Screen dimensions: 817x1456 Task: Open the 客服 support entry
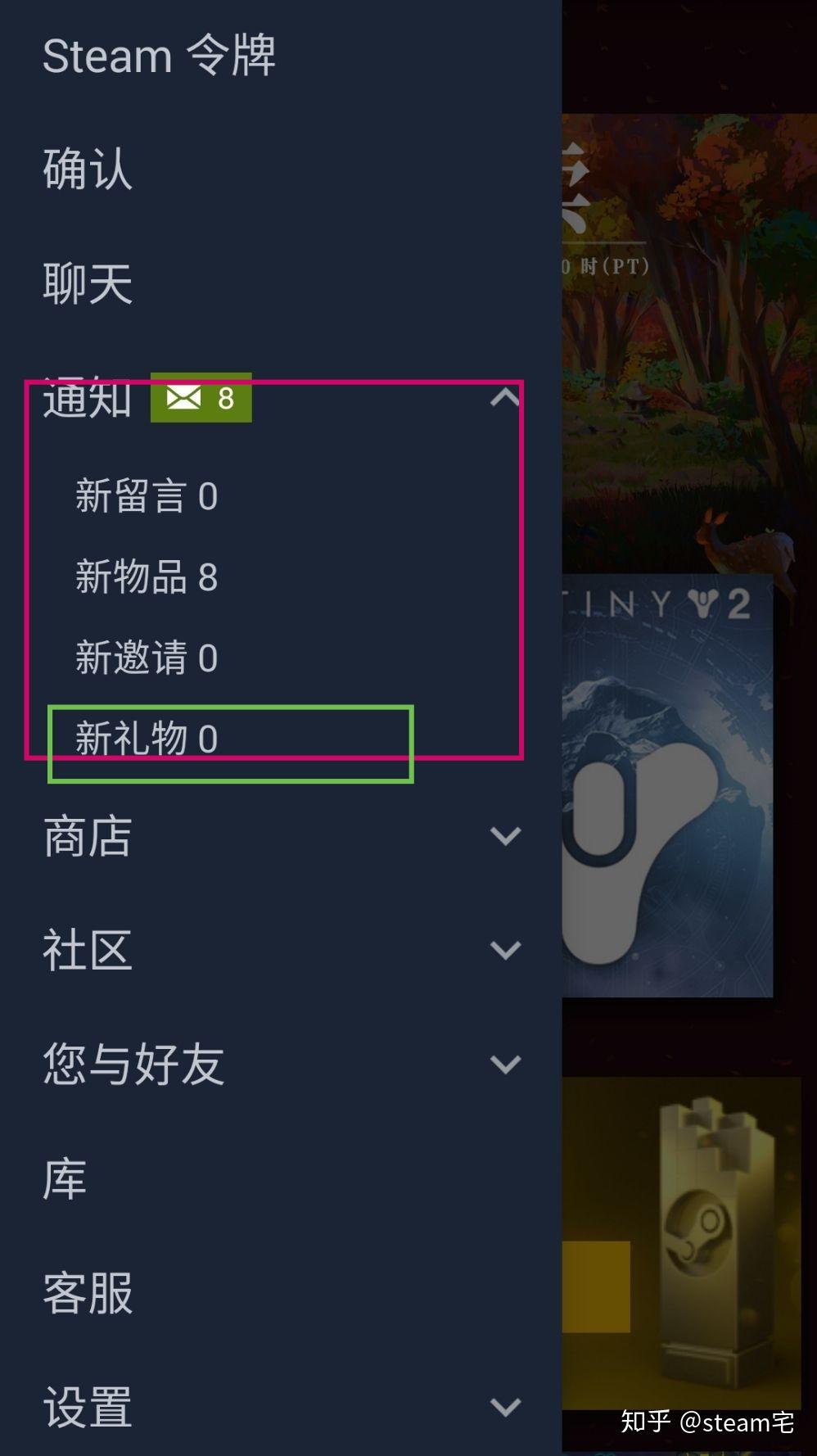(88, 1292)
